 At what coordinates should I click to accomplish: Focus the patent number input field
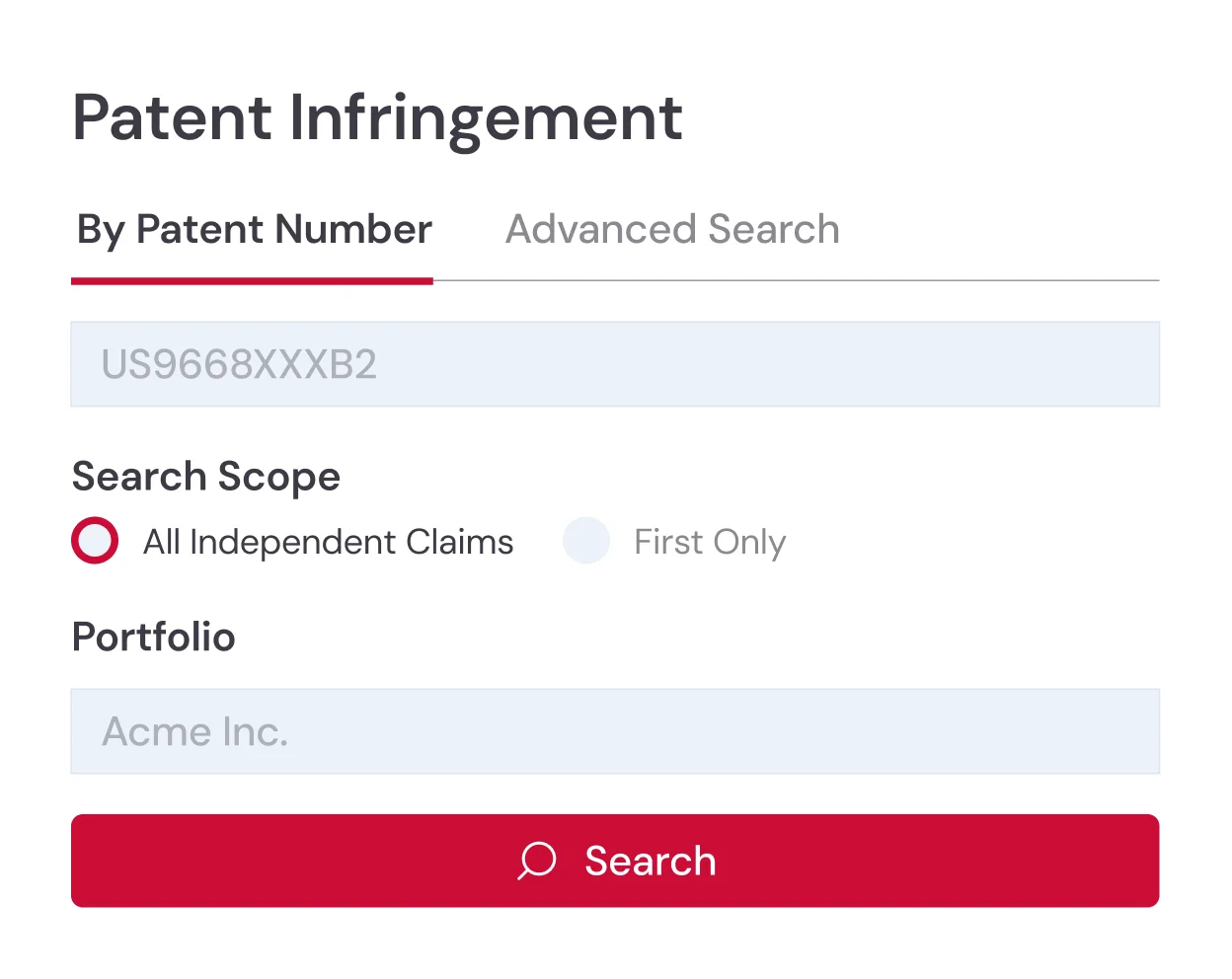(x=615, y=364)
